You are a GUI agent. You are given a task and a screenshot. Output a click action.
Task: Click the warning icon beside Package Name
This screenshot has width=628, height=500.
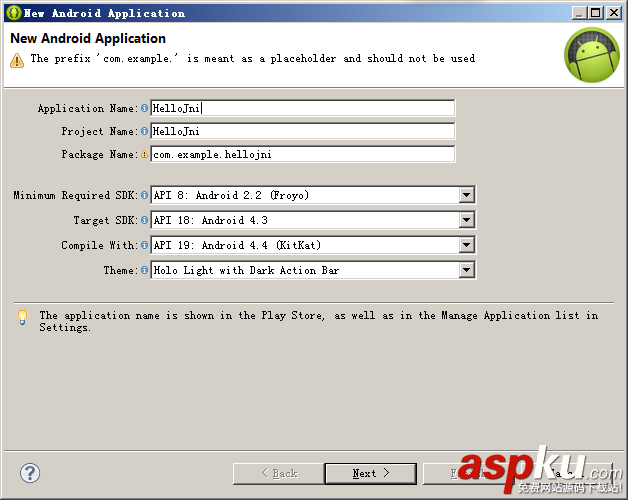(x=144, y=155)
